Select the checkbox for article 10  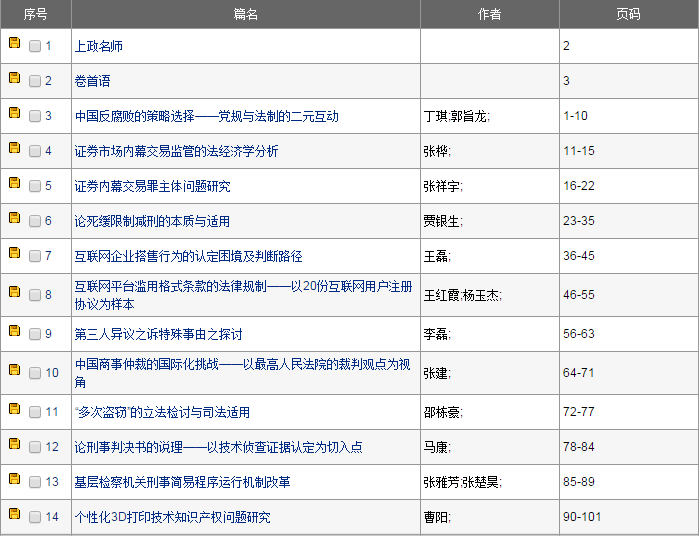(x=35, y=374)
